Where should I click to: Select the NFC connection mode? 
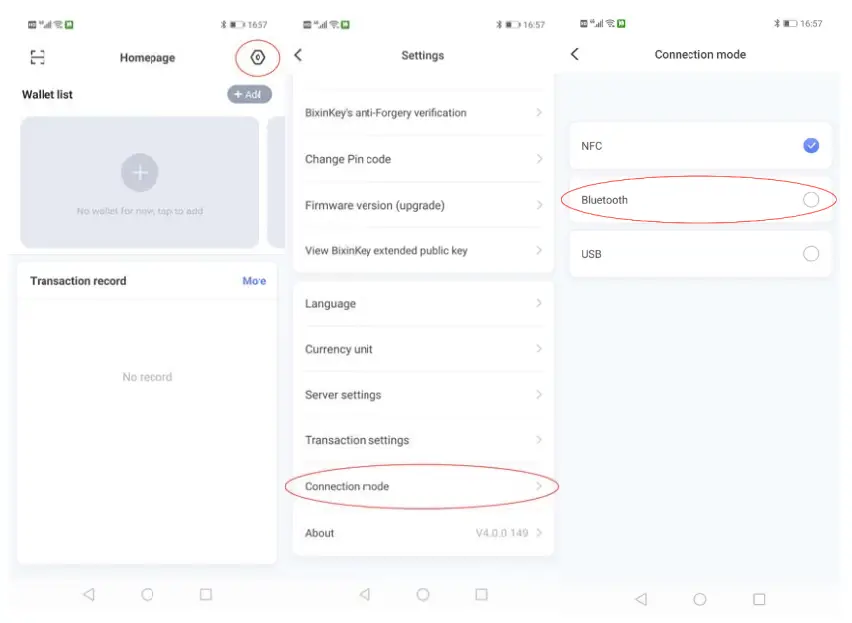(x=810, y=146)
